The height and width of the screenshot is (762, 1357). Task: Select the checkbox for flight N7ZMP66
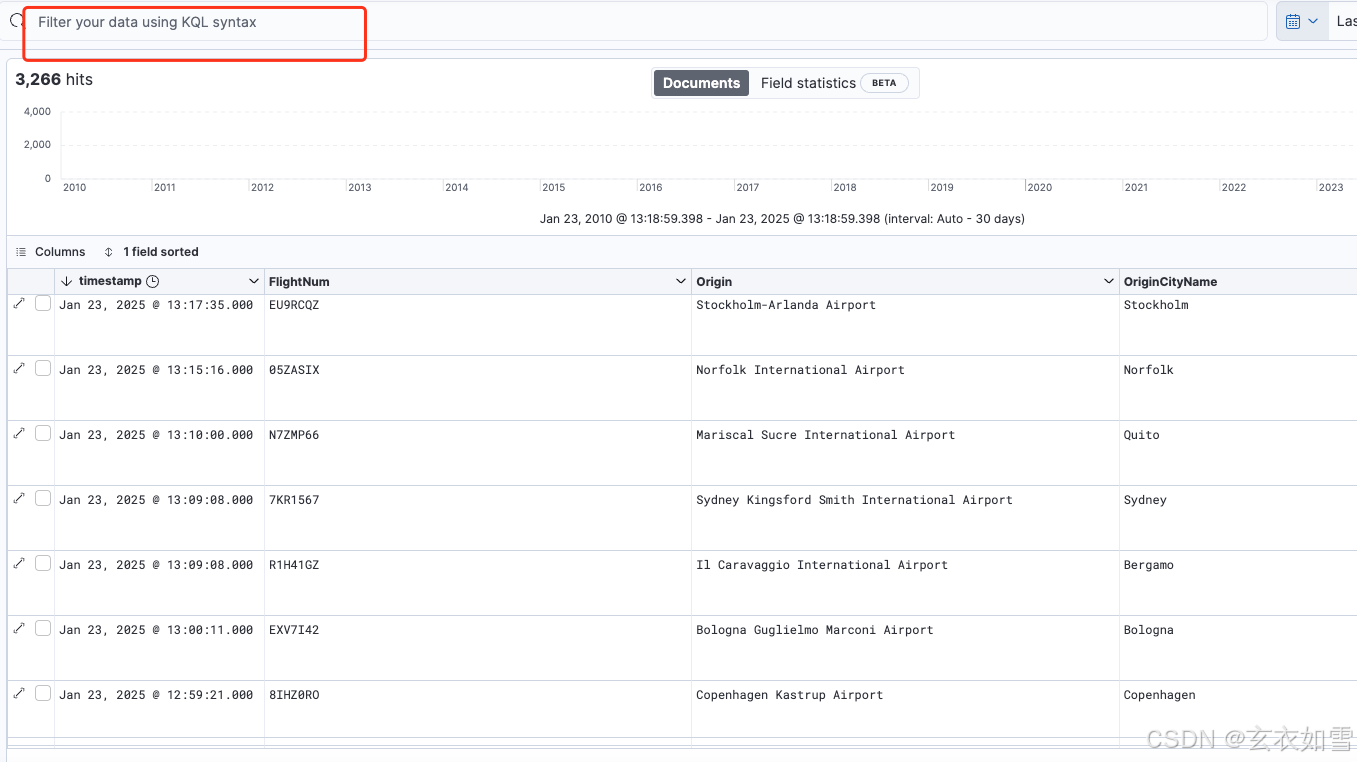(x=43, y=433)
